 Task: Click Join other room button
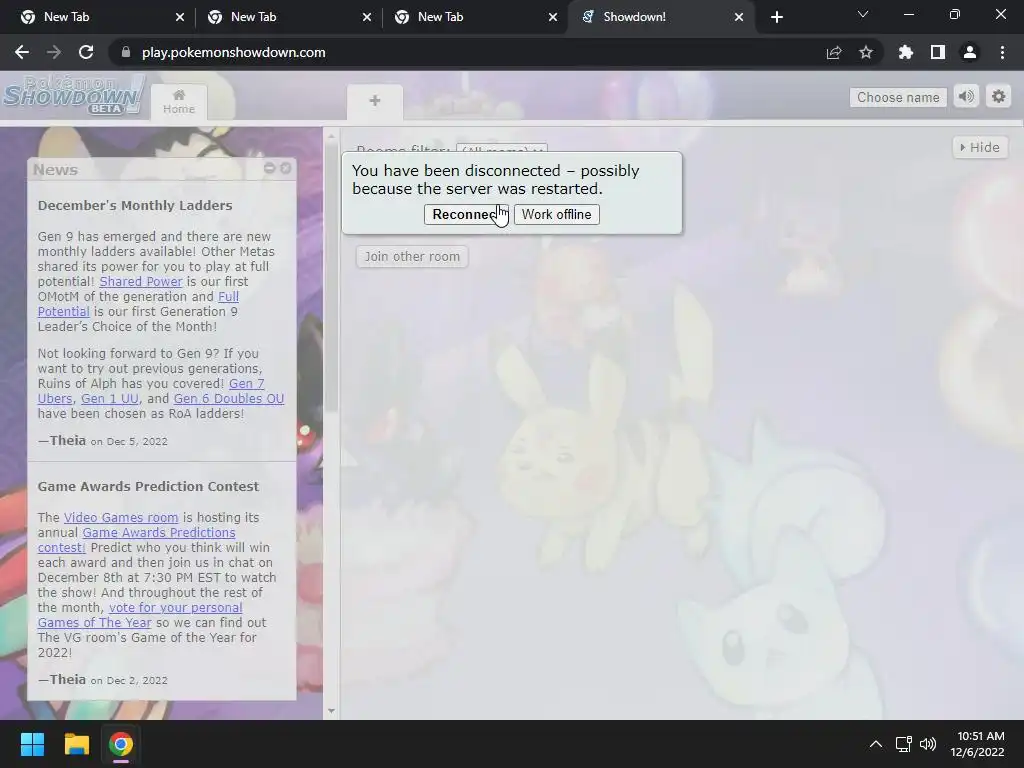coord(412,257)
